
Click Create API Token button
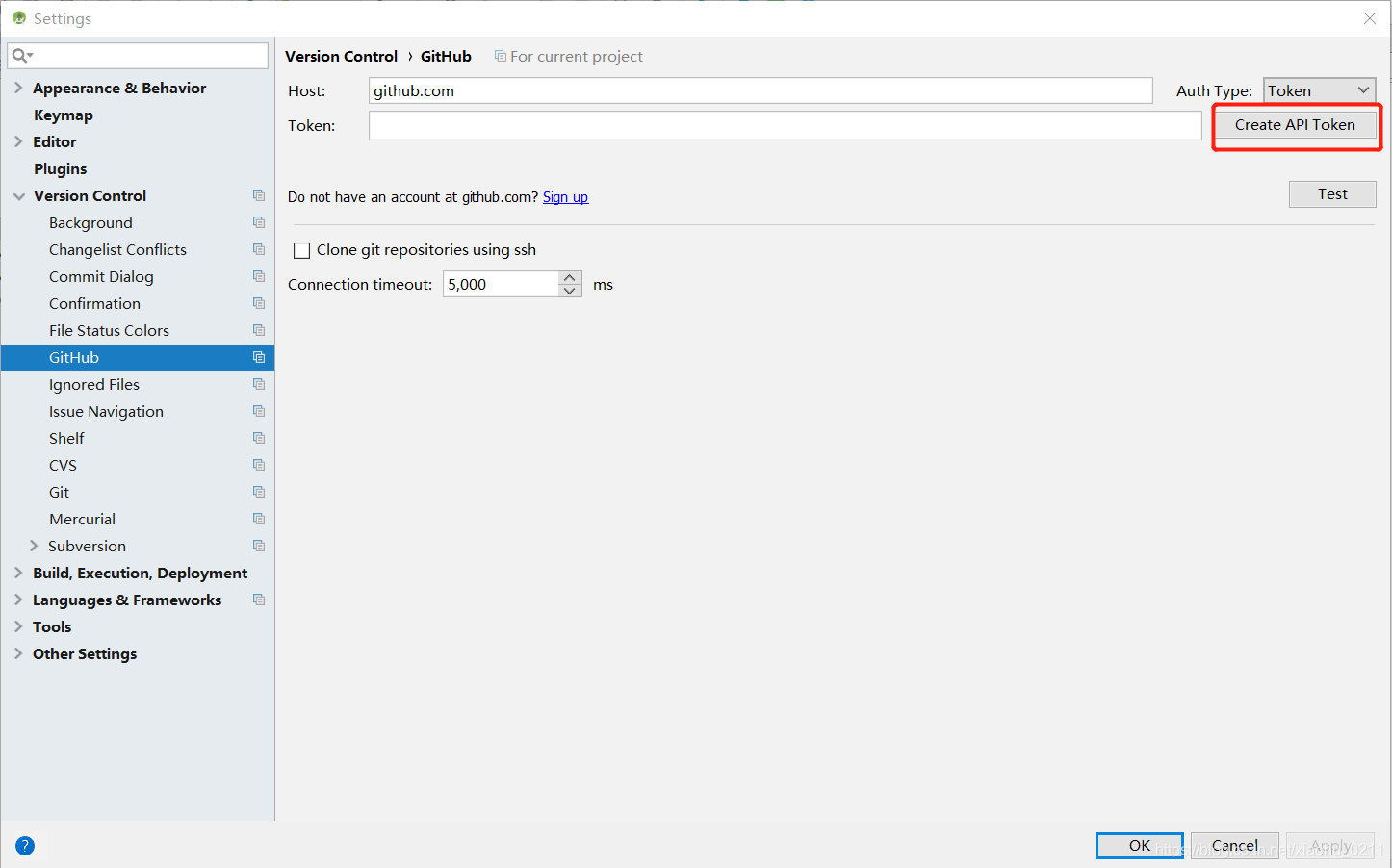[x=1295, y=125]
